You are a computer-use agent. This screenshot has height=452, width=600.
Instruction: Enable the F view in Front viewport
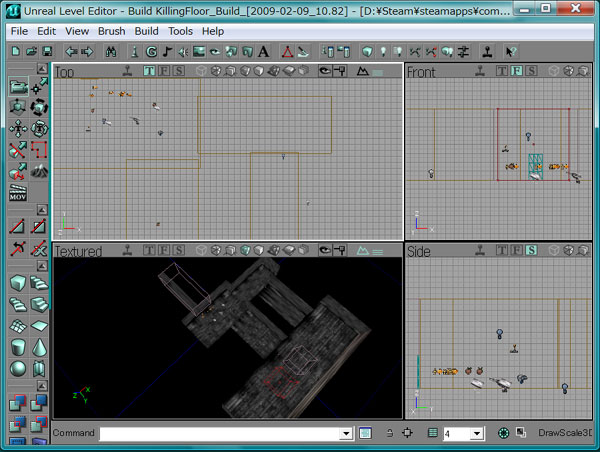tap(517, 71)
